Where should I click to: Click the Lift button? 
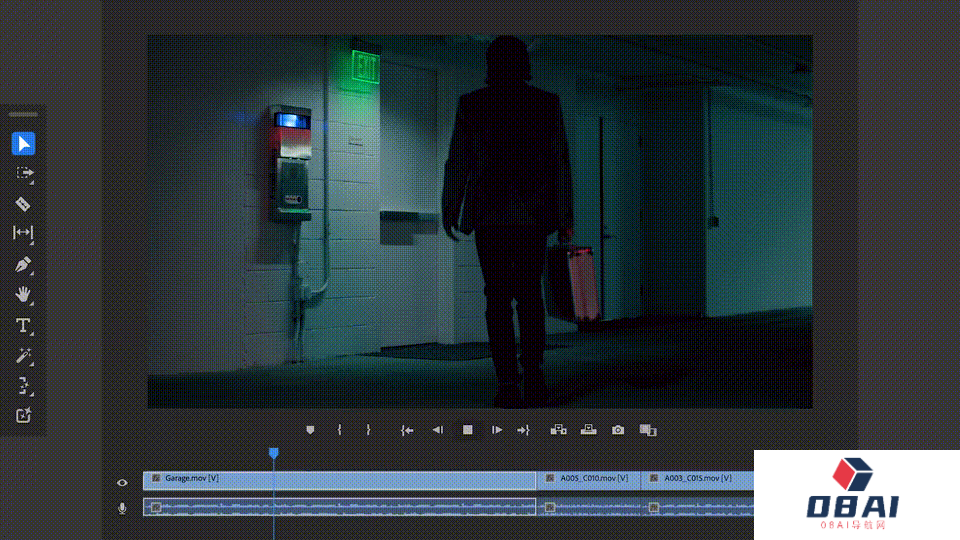tap(558, 430)
